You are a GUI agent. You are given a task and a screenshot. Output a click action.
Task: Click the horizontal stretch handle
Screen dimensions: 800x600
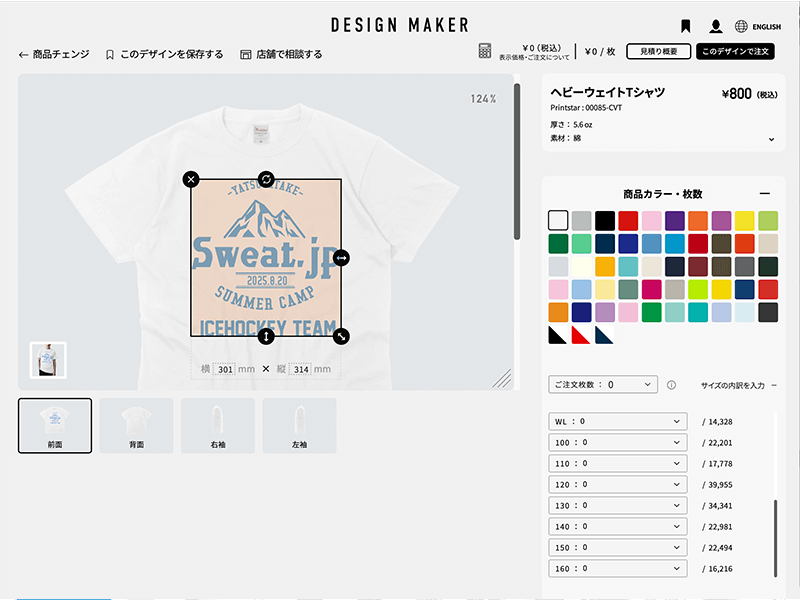click(341, 258)
